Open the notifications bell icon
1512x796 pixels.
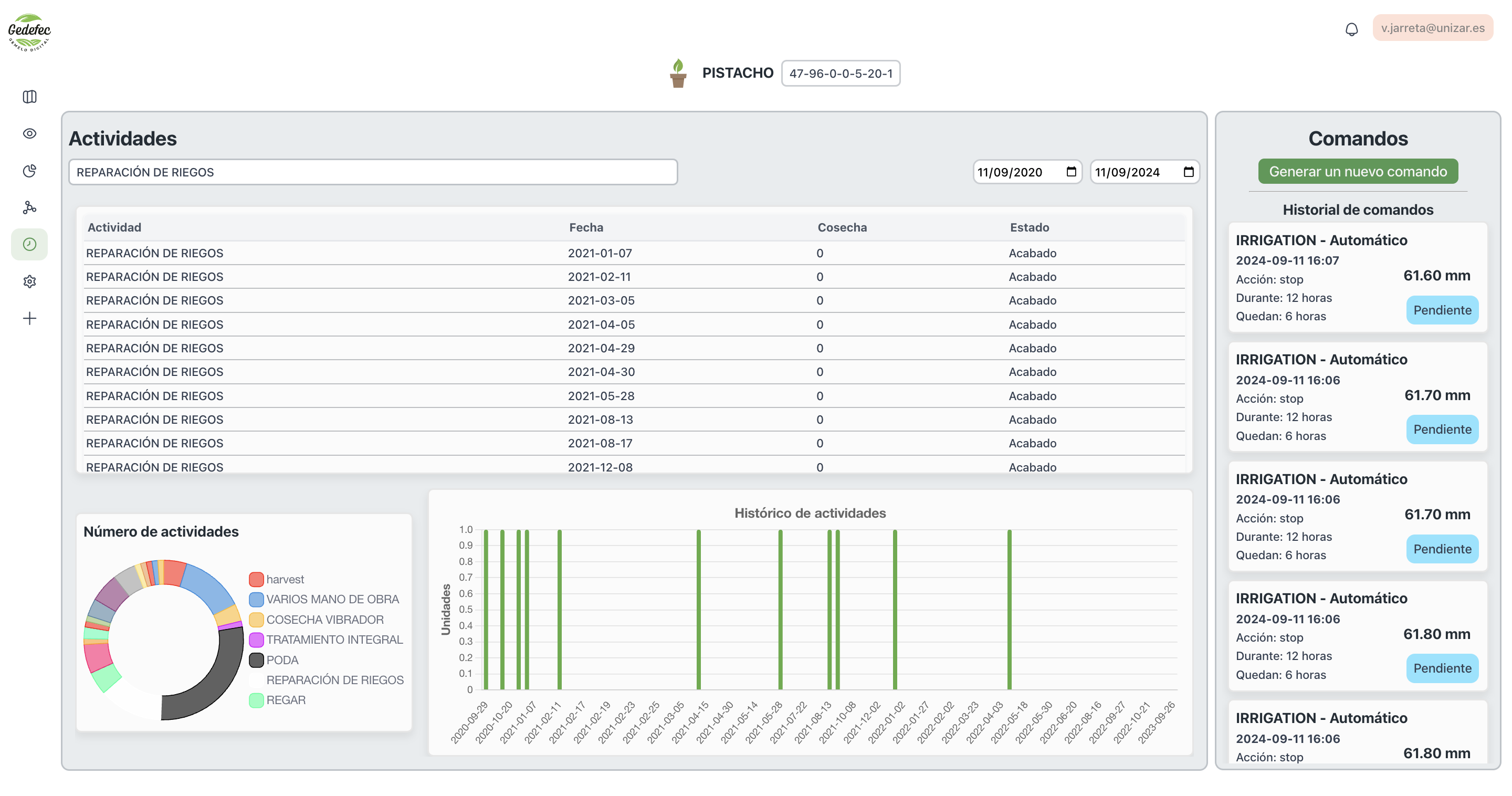tap(1351, 29)
